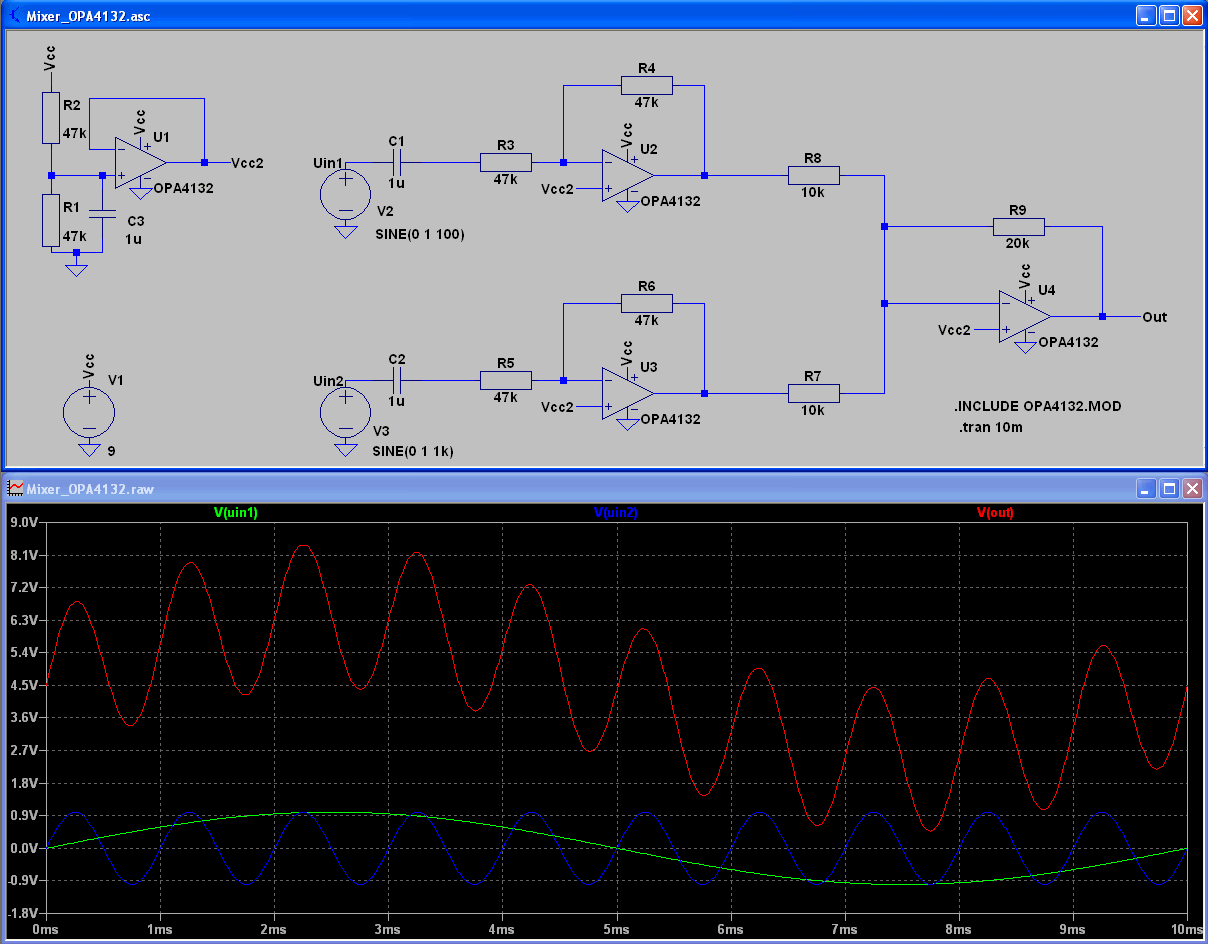Click the schematic window's title bar icon

pyautogui.click(x=16, y=17)
